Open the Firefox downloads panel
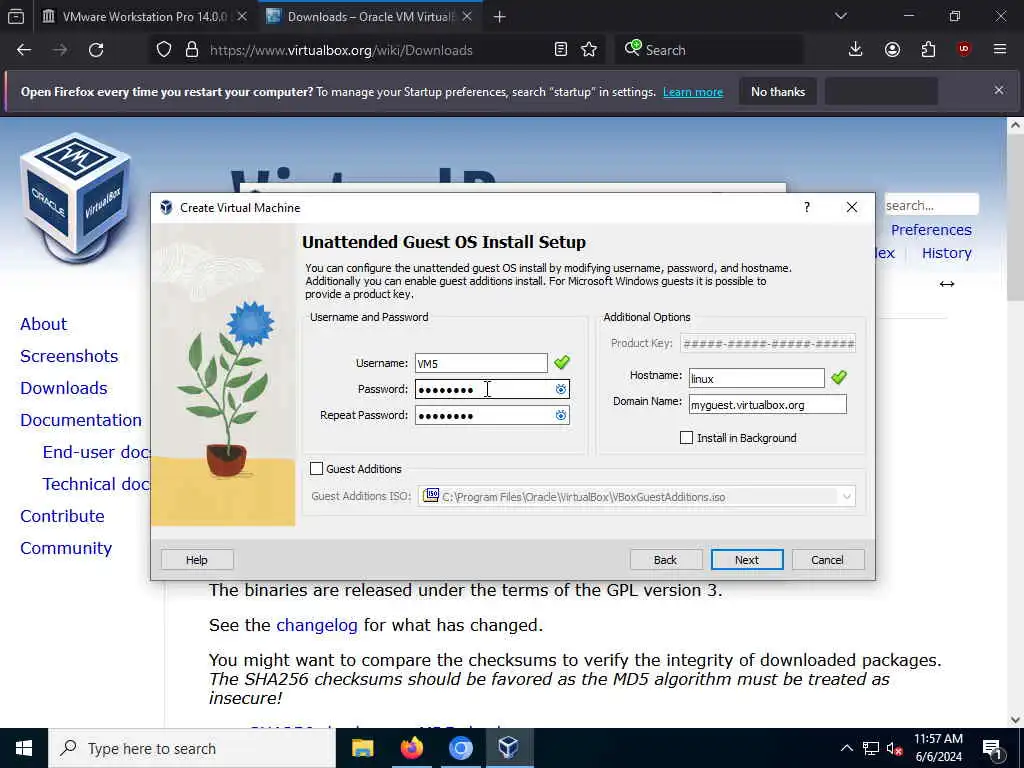Screen dimensions: 1024x768 coord(856,50)
